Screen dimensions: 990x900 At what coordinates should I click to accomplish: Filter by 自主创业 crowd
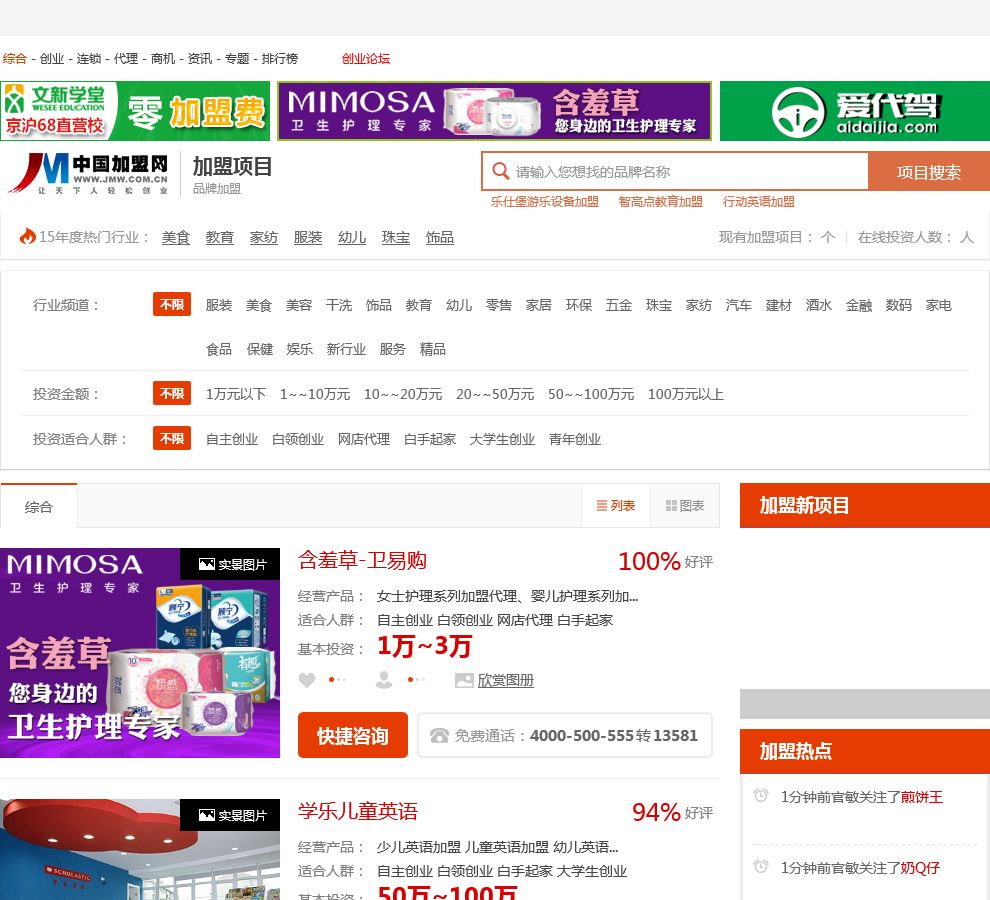click(232, 439)
